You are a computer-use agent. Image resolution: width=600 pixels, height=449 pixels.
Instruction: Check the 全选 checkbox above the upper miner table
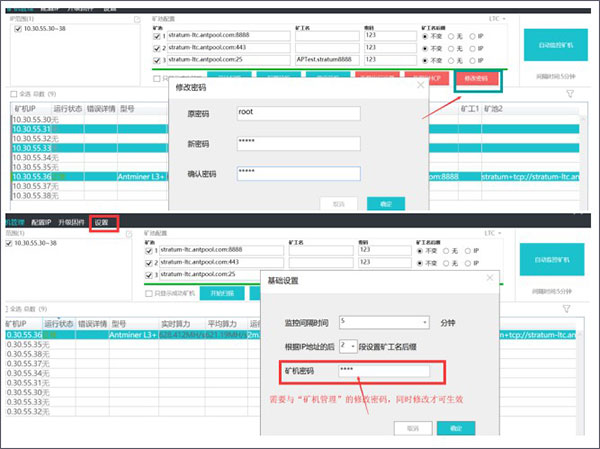(x=14, y=94)
